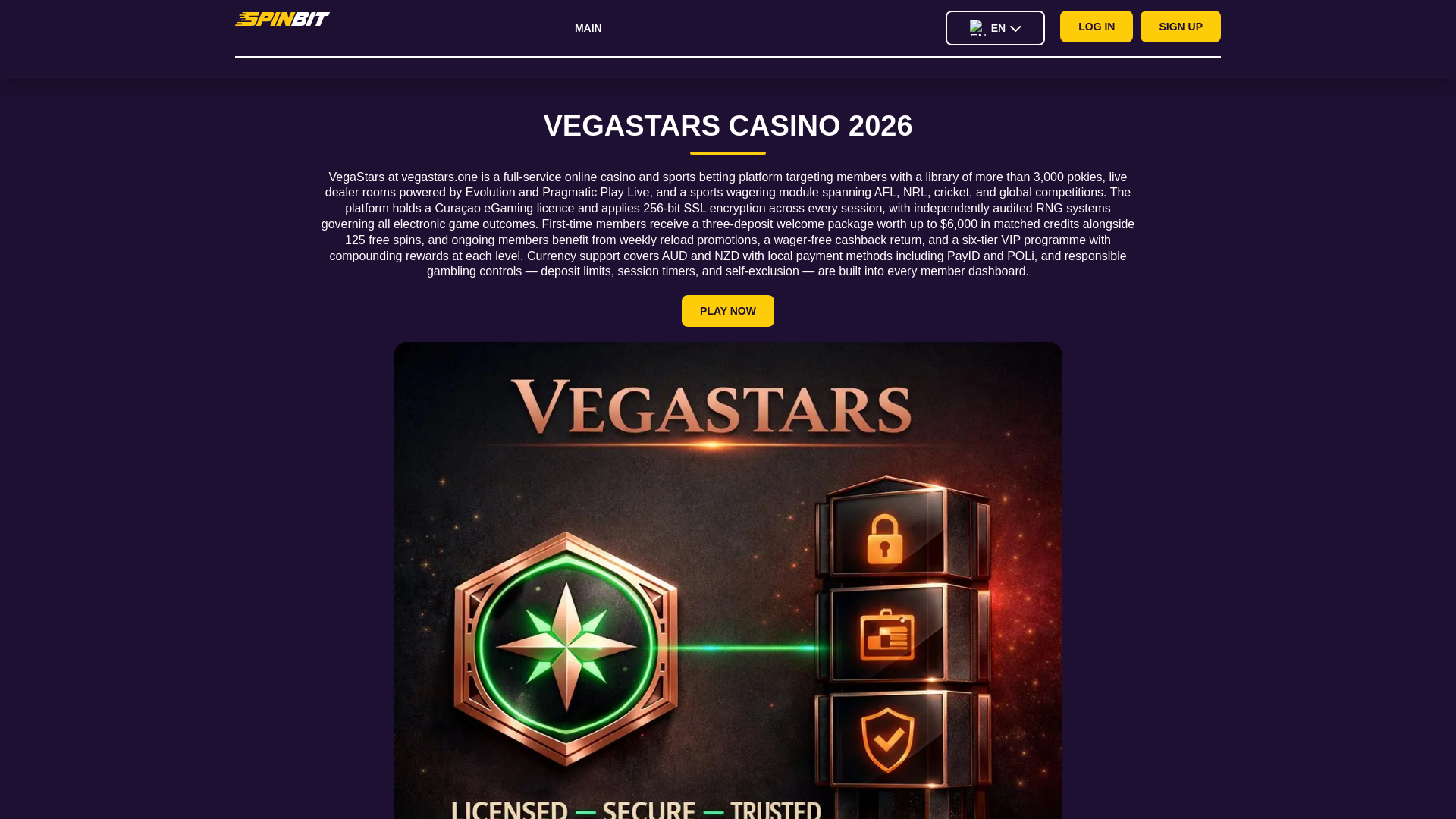Open the MAIN menu item

tap(588, 28)
